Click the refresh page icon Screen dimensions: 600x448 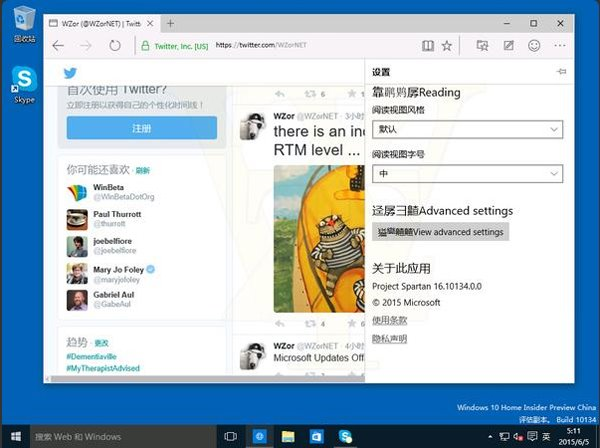pos(115,45)
